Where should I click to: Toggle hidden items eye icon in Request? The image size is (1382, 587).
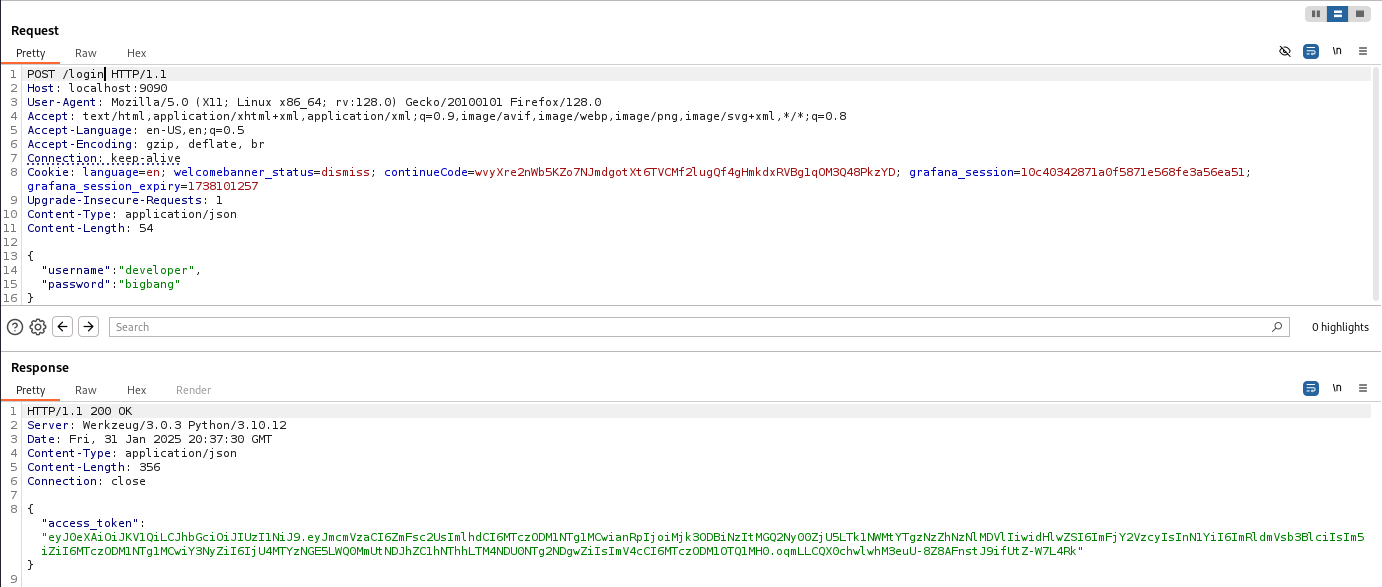(x=1285, y=51)
